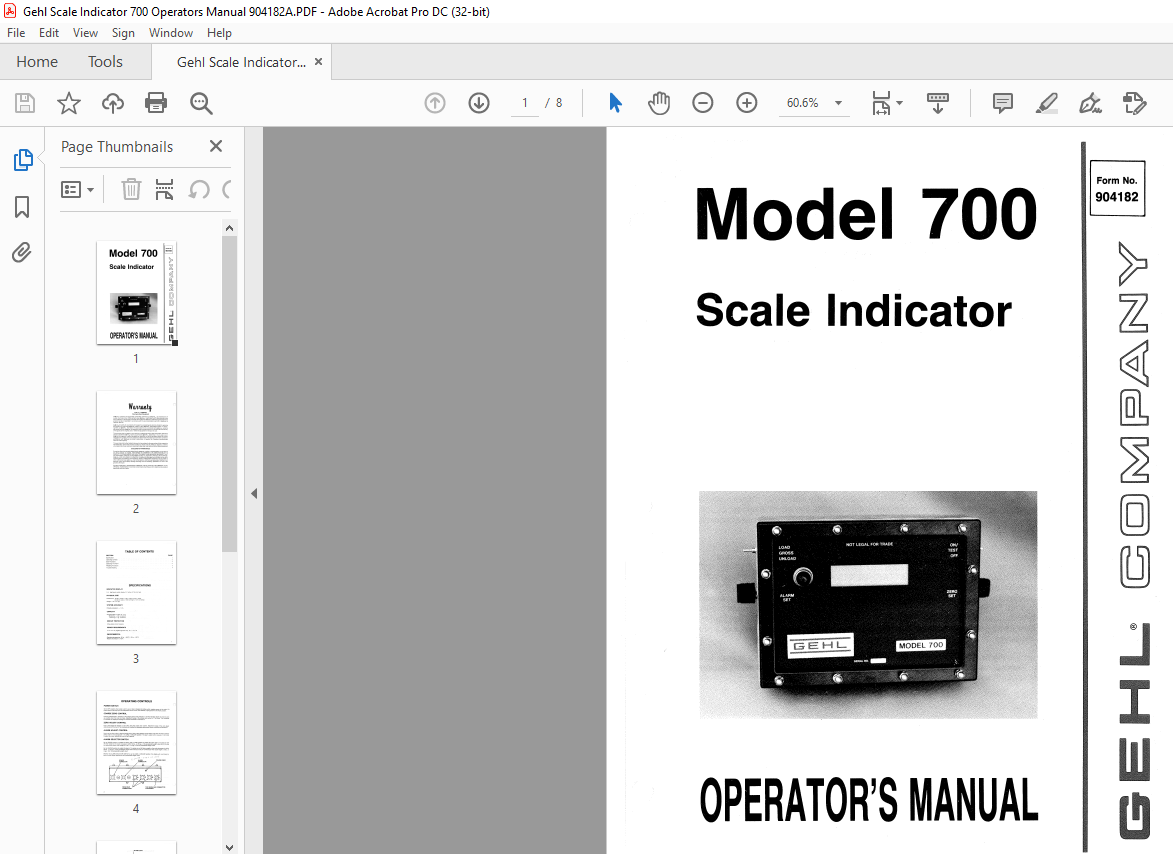Add document to starred favorites

pos(69,103)
